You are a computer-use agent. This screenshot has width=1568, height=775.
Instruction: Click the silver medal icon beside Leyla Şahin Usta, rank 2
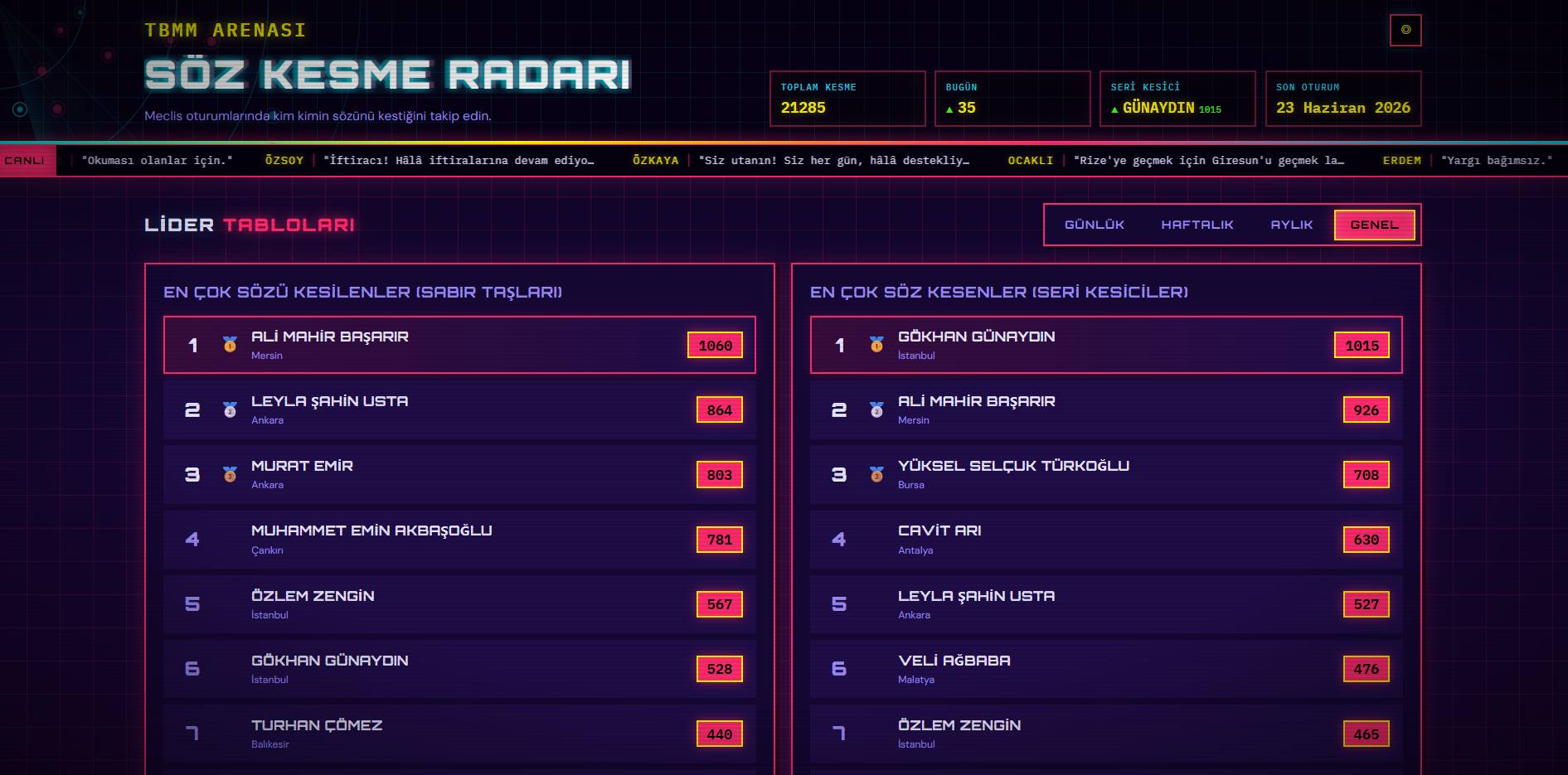230,409
